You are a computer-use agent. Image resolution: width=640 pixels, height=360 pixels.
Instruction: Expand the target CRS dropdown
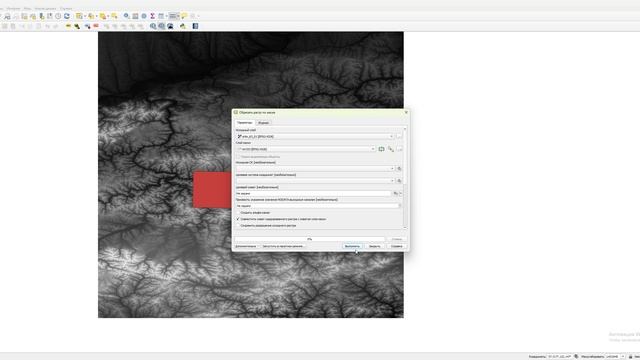[x=315, y=181]
